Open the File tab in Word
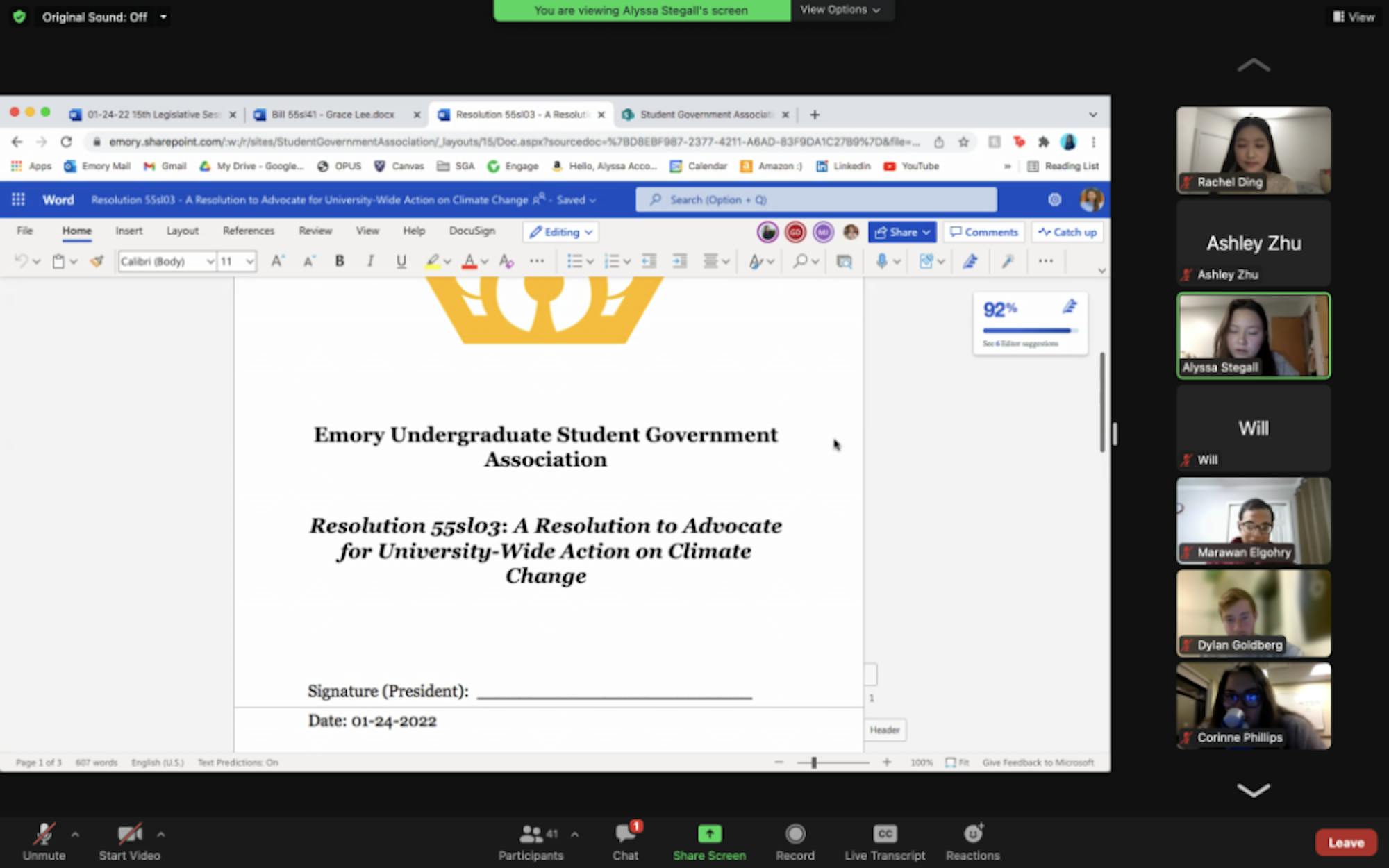The height and width of the screenshot is (868, 1389). pyautogui.click(x=25, y=231)
